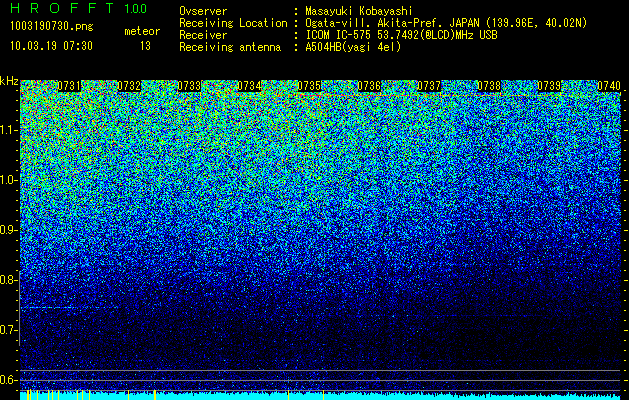
Task: Select the 0733 time marker
Action: (x=189, y=86)
